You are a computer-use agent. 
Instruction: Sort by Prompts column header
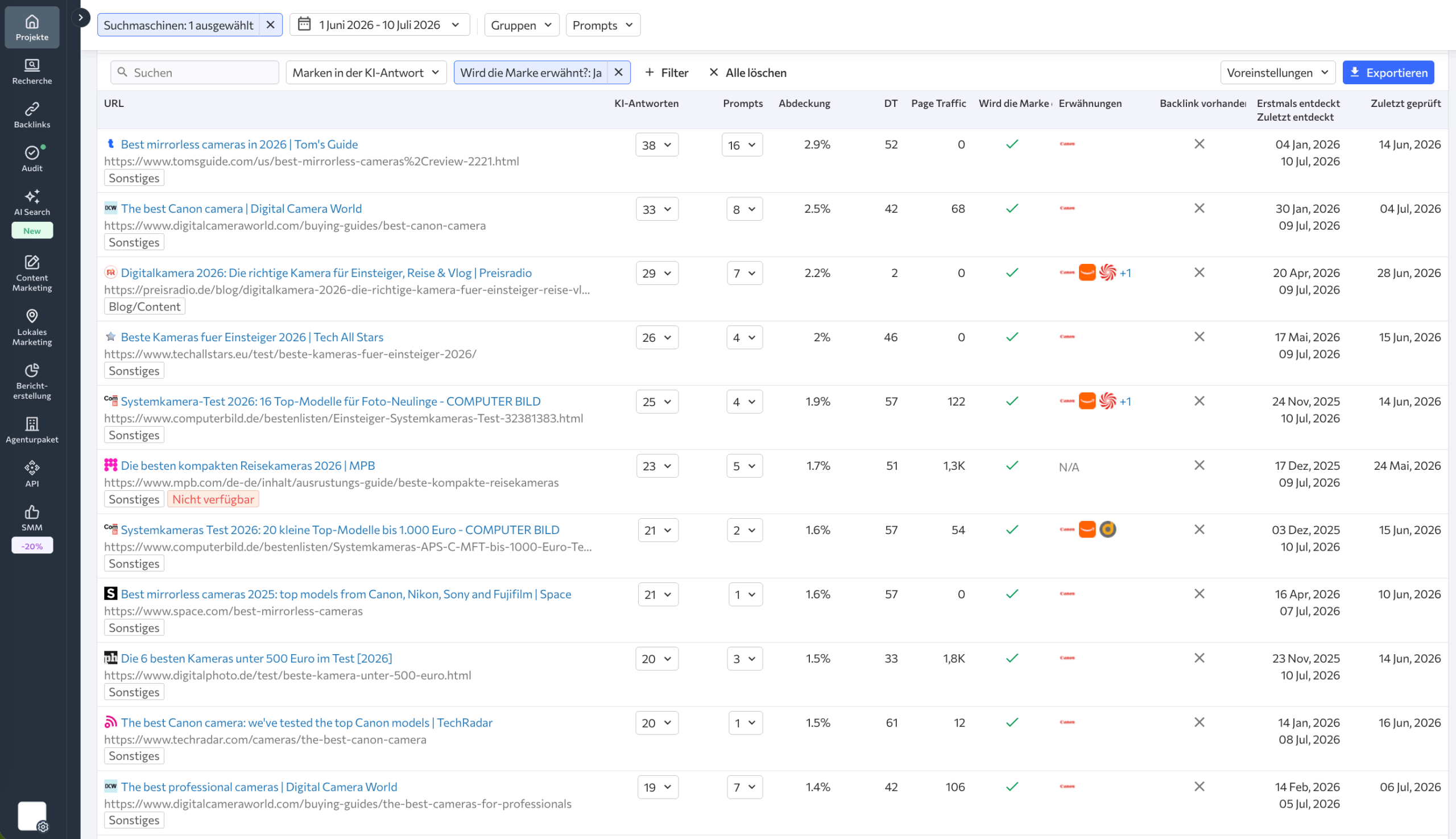[743, 103]
